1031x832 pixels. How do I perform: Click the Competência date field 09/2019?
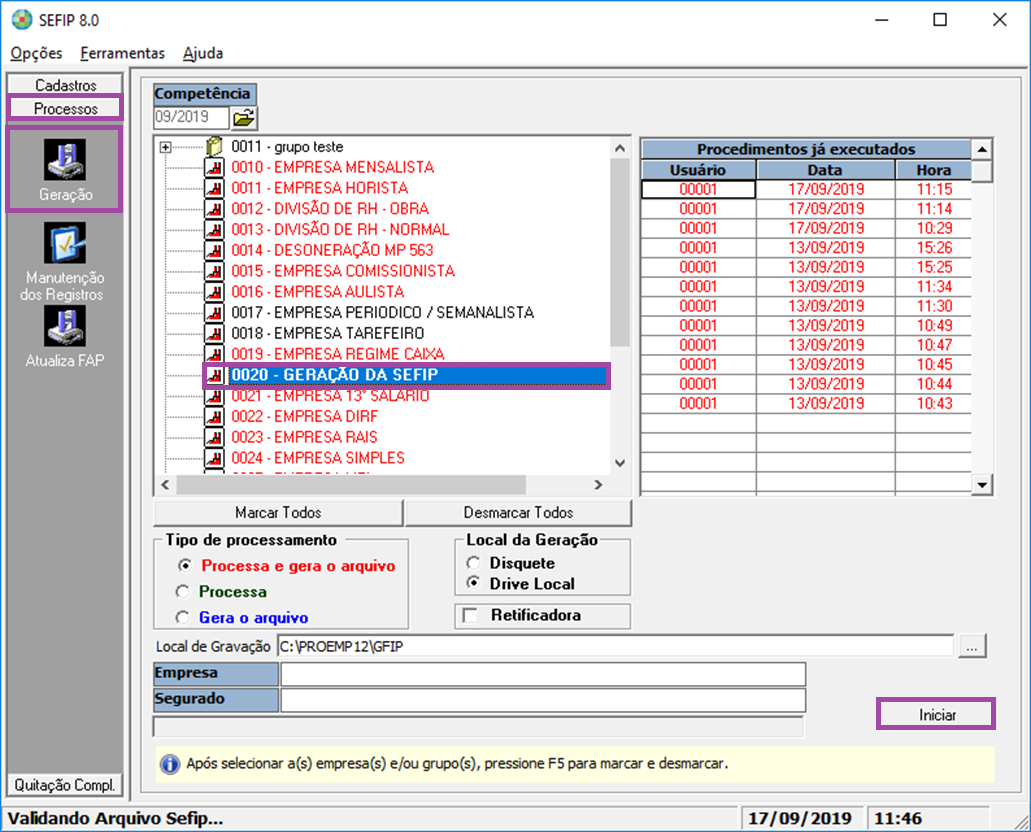(x=191, y=118)
